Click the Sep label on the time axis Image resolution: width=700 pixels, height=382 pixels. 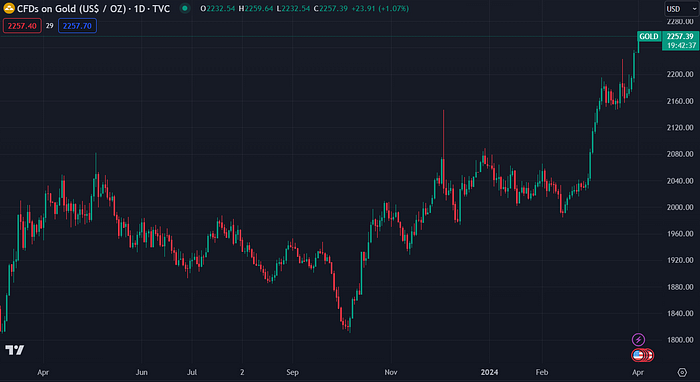[292, 372]
